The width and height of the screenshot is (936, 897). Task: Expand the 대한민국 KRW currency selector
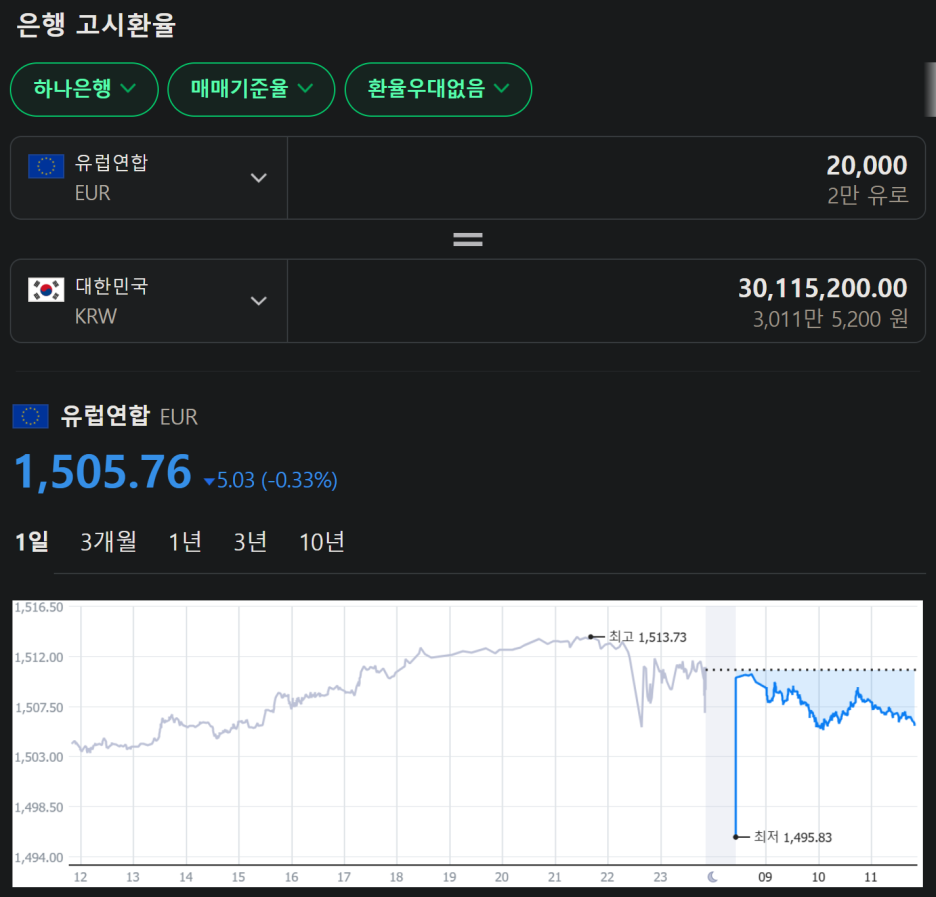(149, 301)
